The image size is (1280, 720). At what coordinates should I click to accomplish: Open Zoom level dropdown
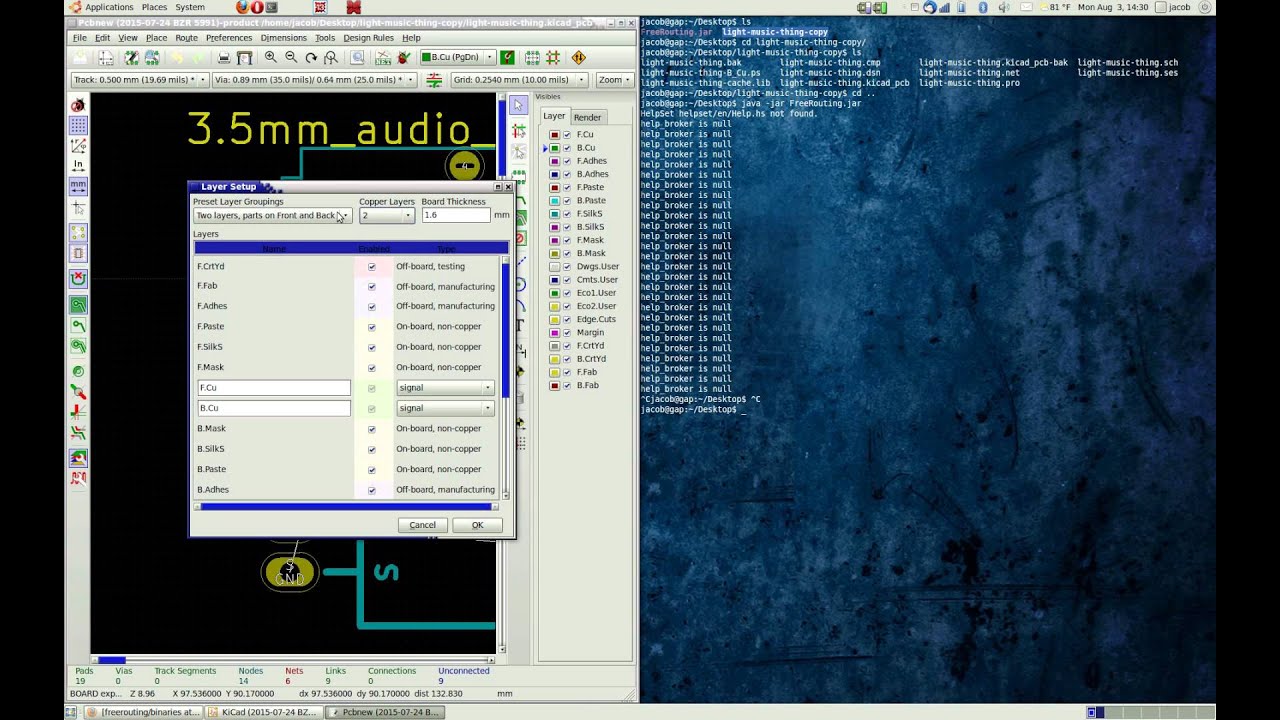click(613, 80)
